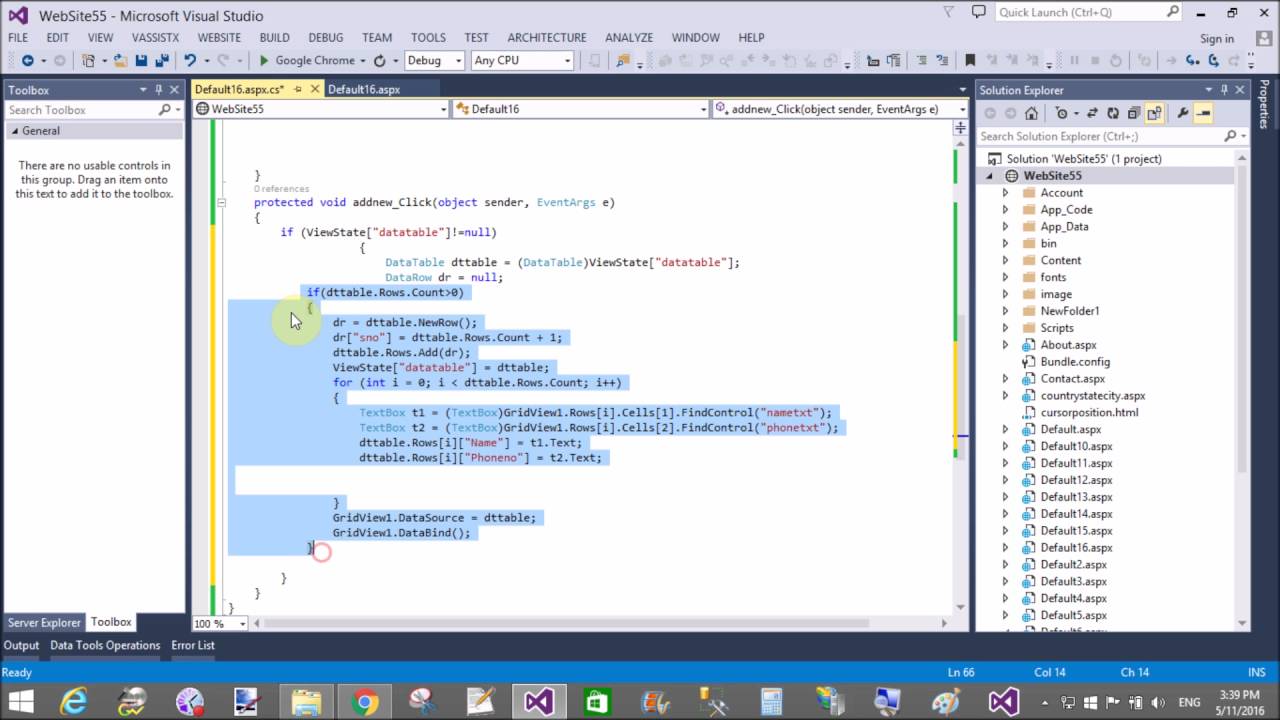The image size is (1280, 720).
Task: Switch to the Server Explorer tab
Action: coord(44,622)
